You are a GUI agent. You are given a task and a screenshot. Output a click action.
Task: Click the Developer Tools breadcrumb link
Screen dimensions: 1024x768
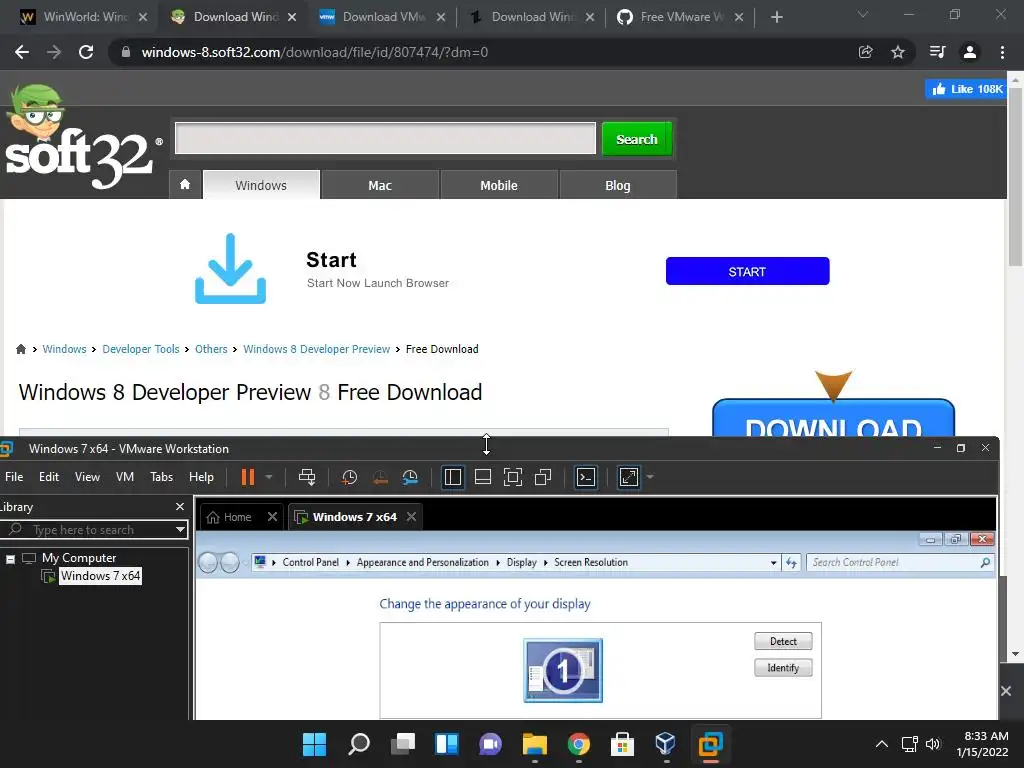coord(140,349)
